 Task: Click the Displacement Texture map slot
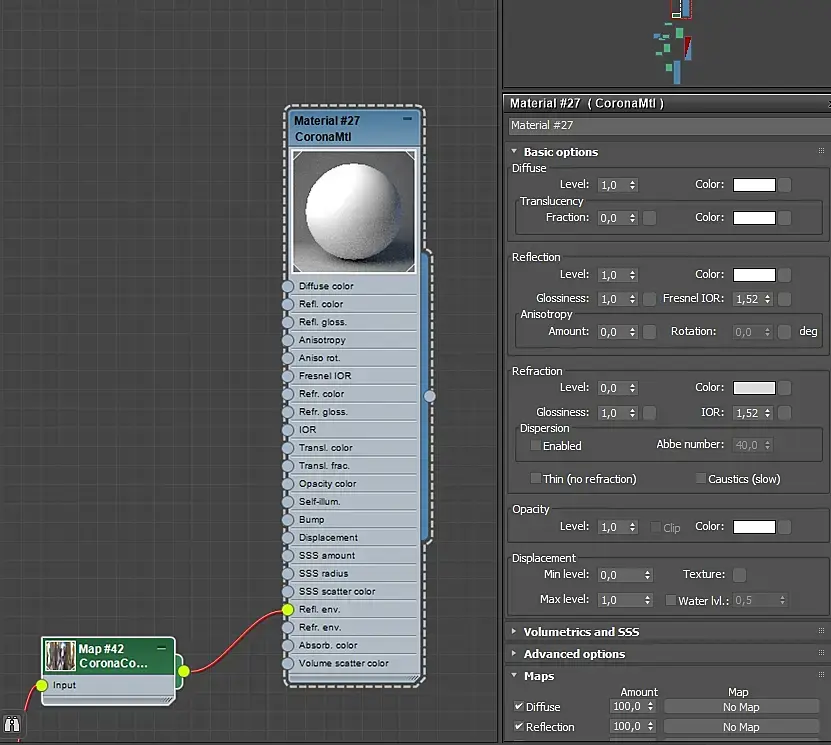(739, 575)
